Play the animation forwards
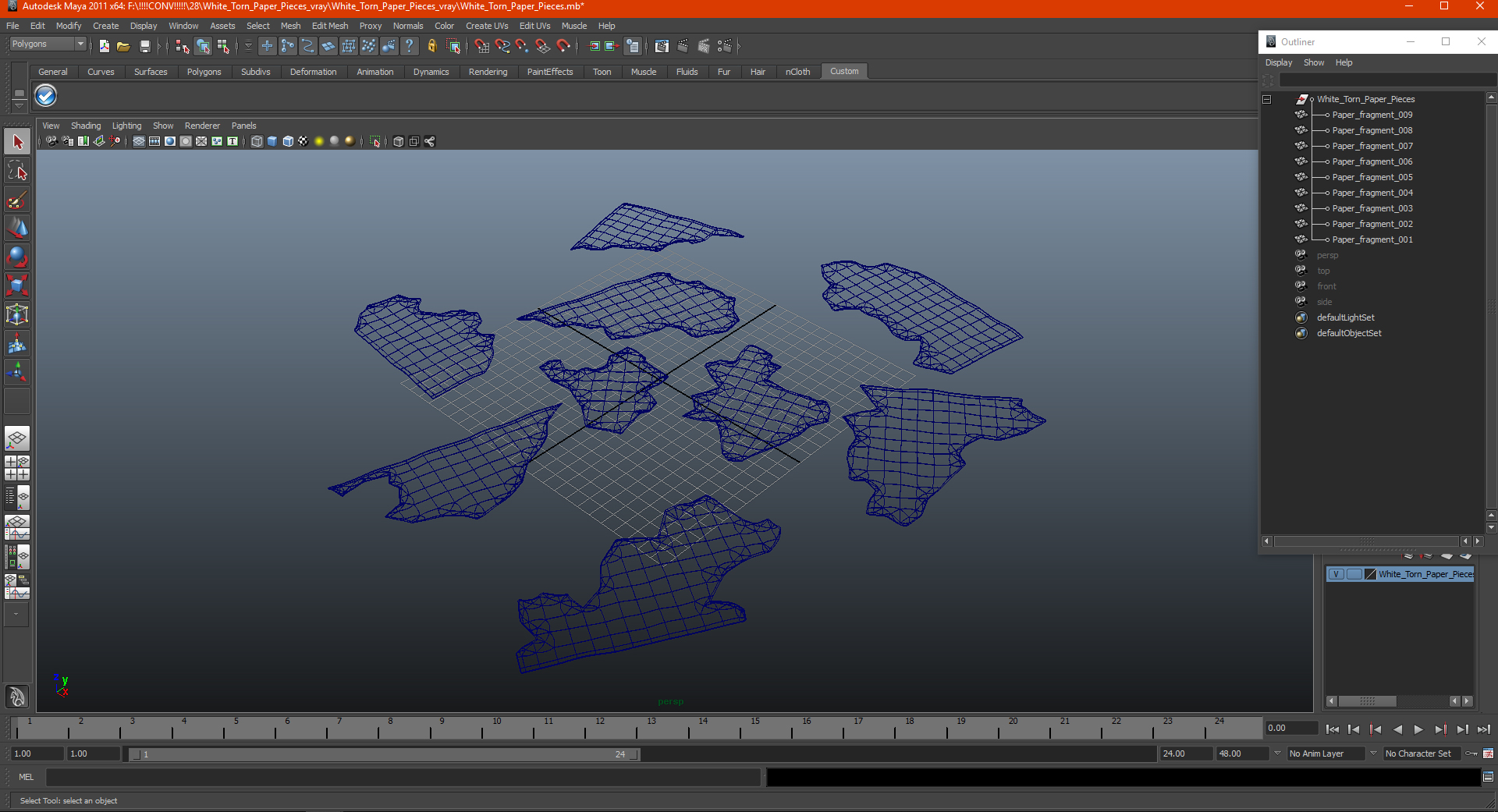This screenshot has width=1498, height=812. 1418,729
